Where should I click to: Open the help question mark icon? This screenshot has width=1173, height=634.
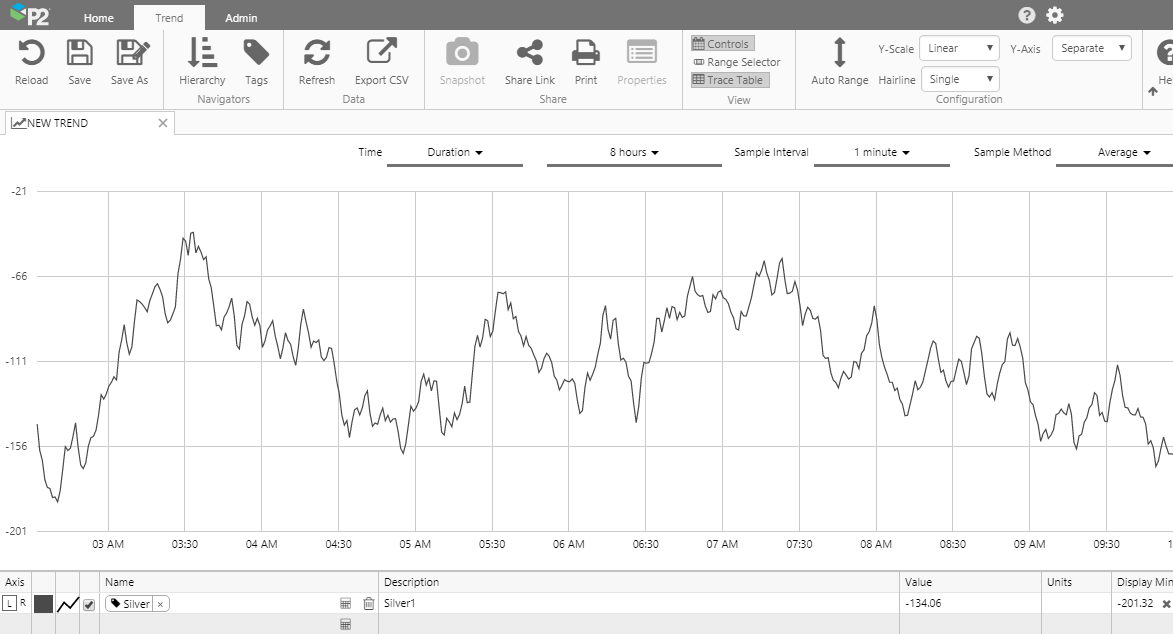[1027, 15]
